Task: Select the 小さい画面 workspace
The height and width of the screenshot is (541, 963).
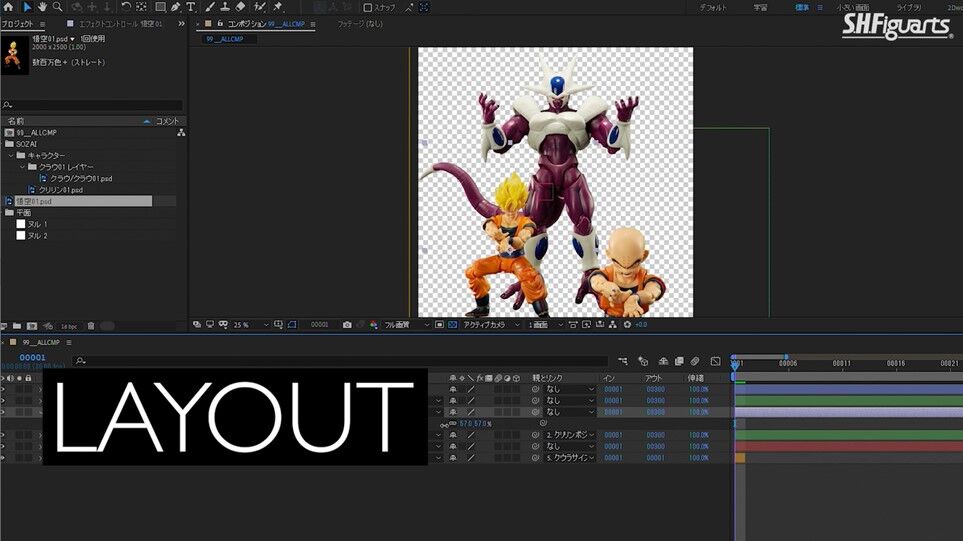Action: [852, 7]
